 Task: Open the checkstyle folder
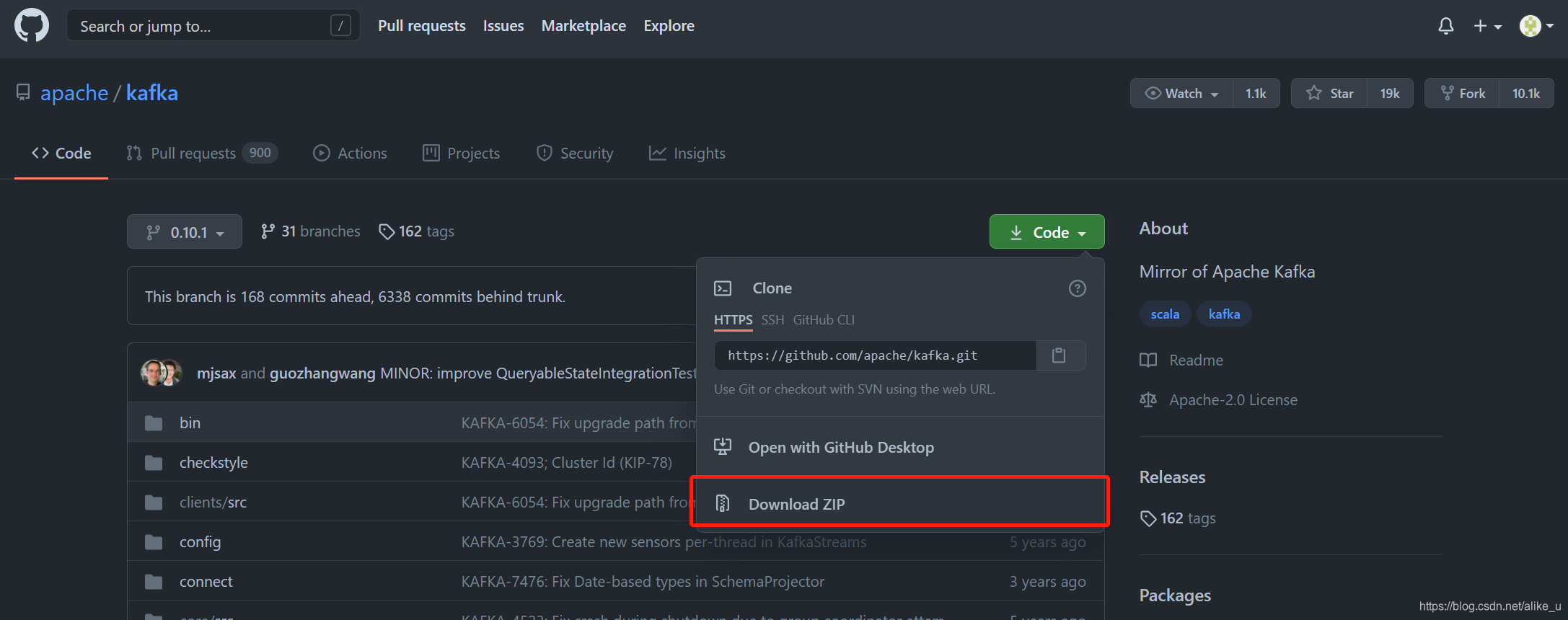point(213,463)
